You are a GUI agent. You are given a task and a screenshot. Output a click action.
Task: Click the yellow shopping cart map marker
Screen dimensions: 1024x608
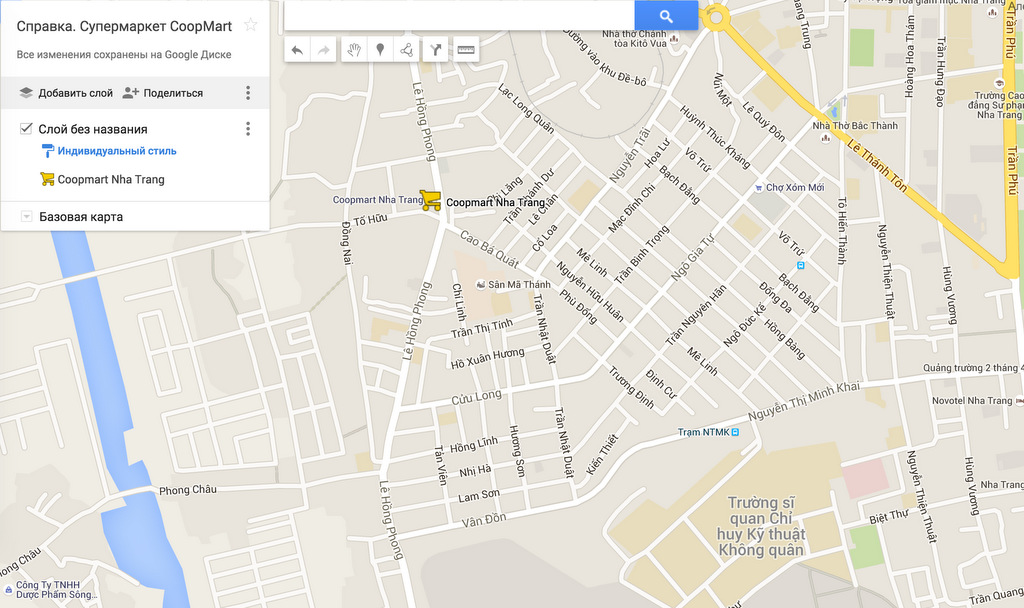click(430, 200)
